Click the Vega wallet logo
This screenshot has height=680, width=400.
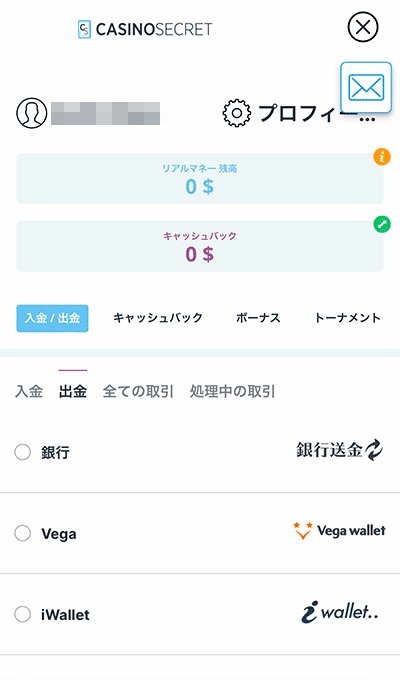339,531
